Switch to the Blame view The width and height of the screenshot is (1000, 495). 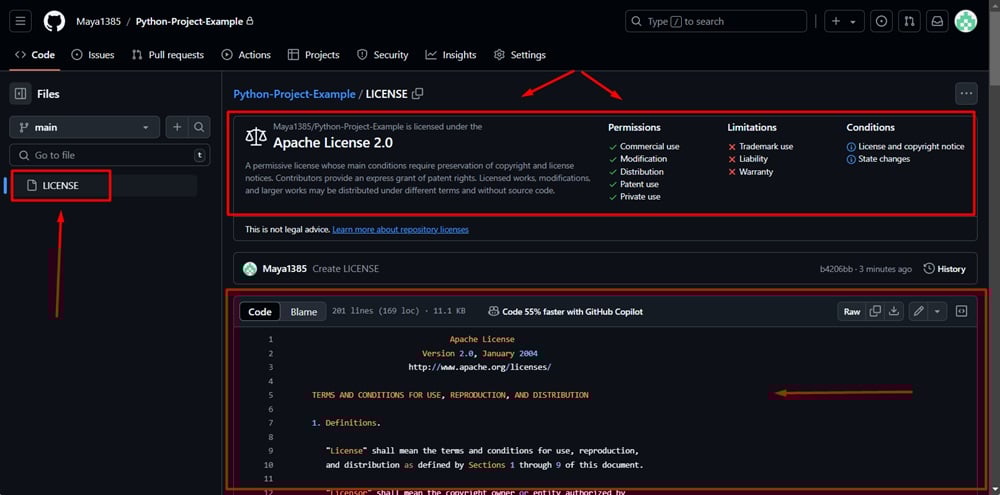[x=304, y=311]
